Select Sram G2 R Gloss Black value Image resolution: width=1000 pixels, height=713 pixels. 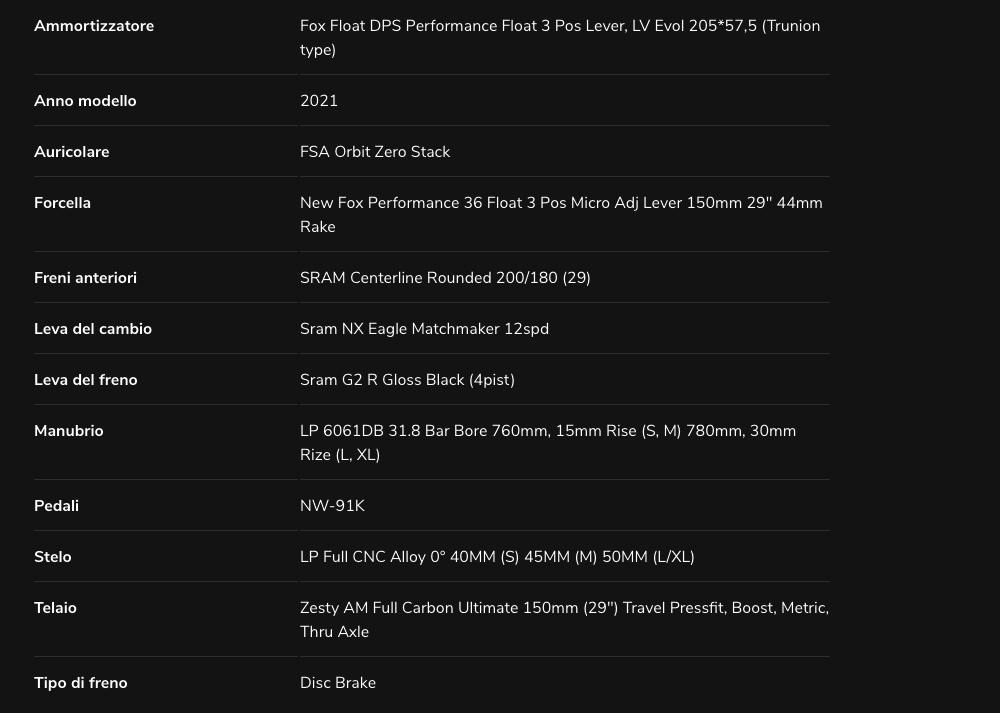point(407,380)
